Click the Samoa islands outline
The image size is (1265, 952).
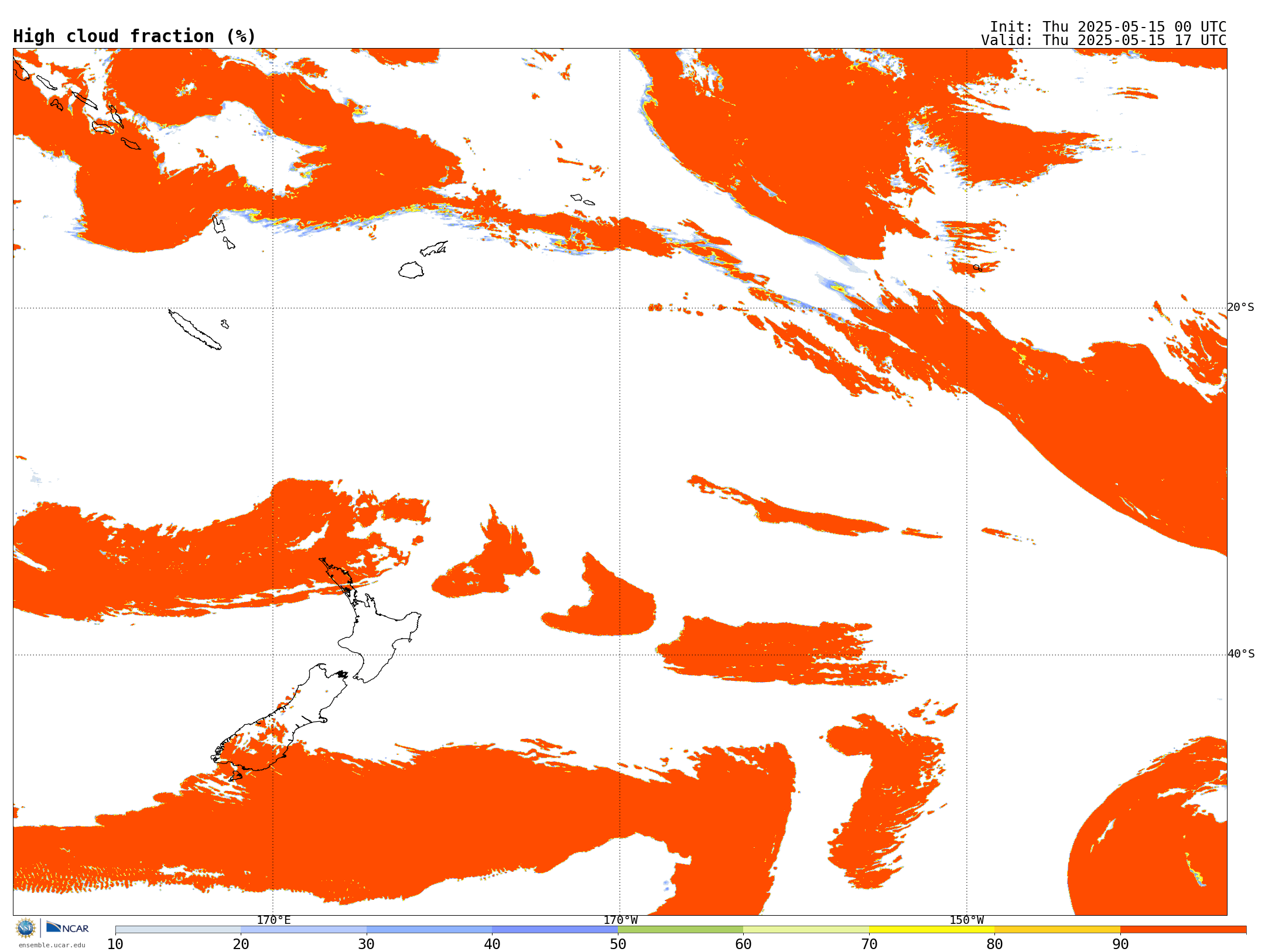pos(583,199)
